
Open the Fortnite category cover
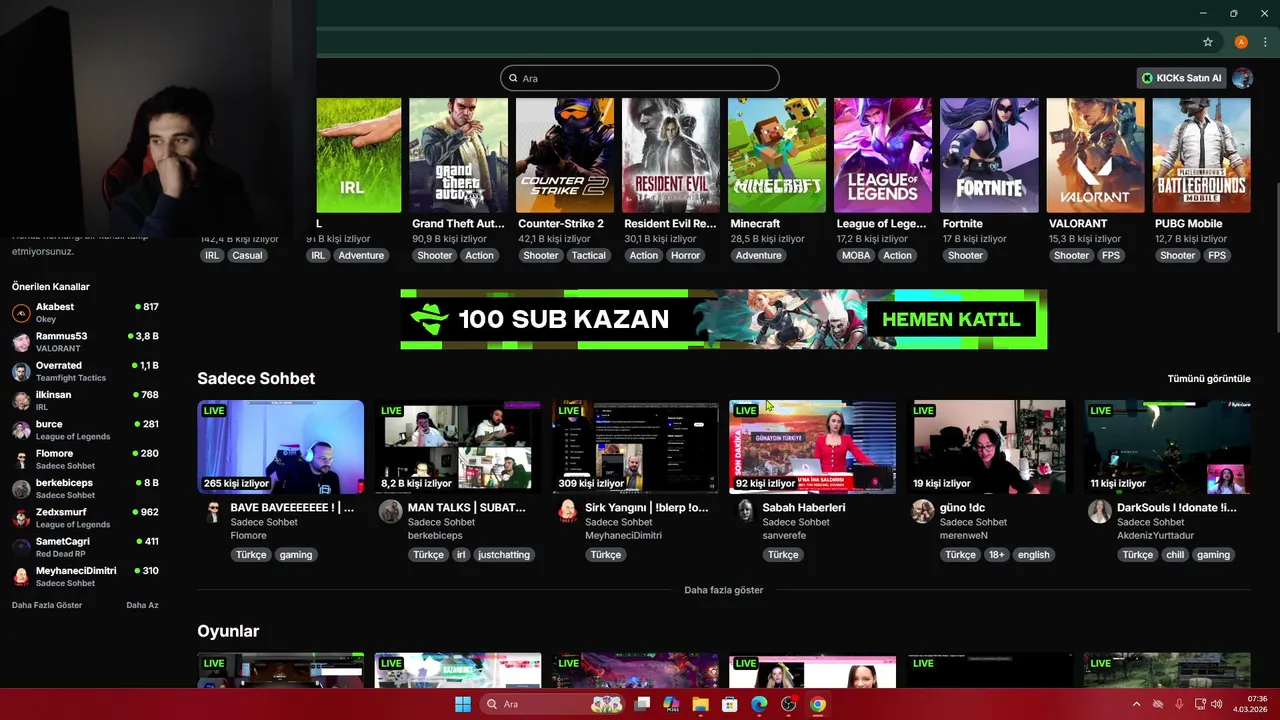pos(989,155)
